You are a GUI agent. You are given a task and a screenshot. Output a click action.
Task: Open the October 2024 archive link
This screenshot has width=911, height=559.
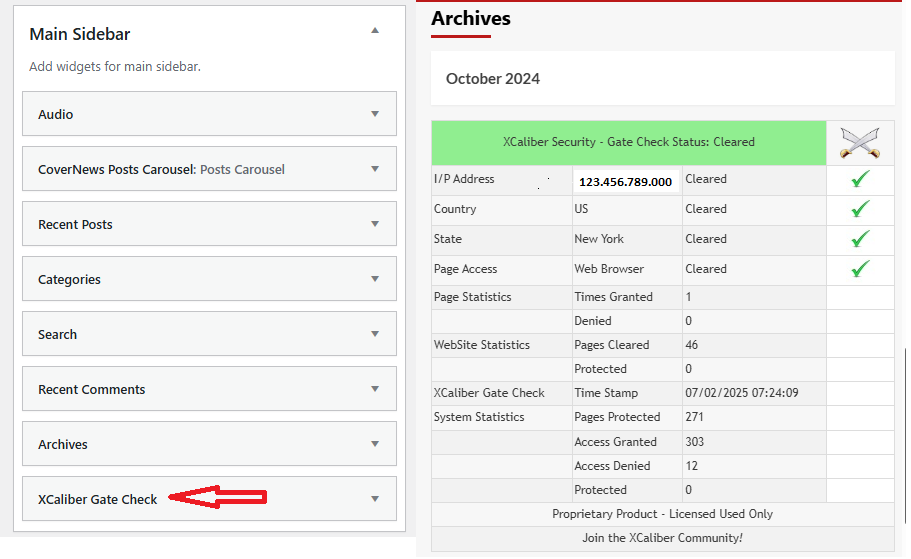[493, 79]
